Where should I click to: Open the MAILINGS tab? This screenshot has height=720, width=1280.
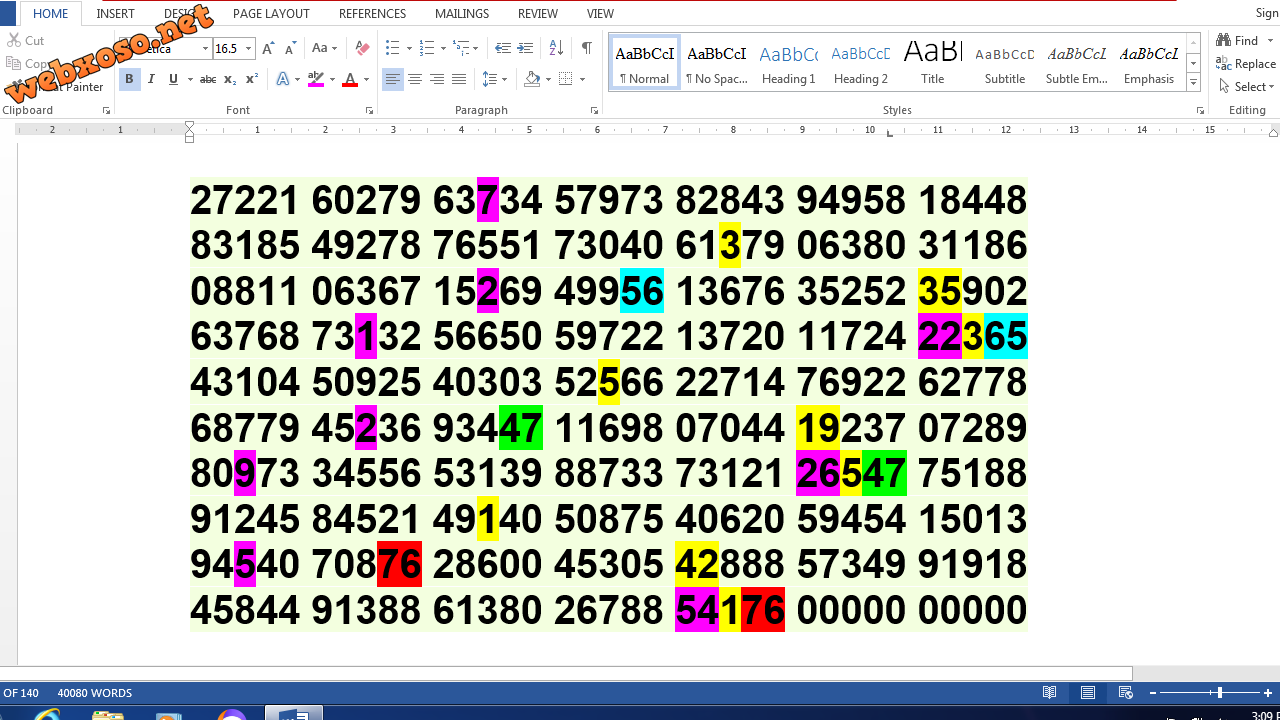[x=462, y=14]
